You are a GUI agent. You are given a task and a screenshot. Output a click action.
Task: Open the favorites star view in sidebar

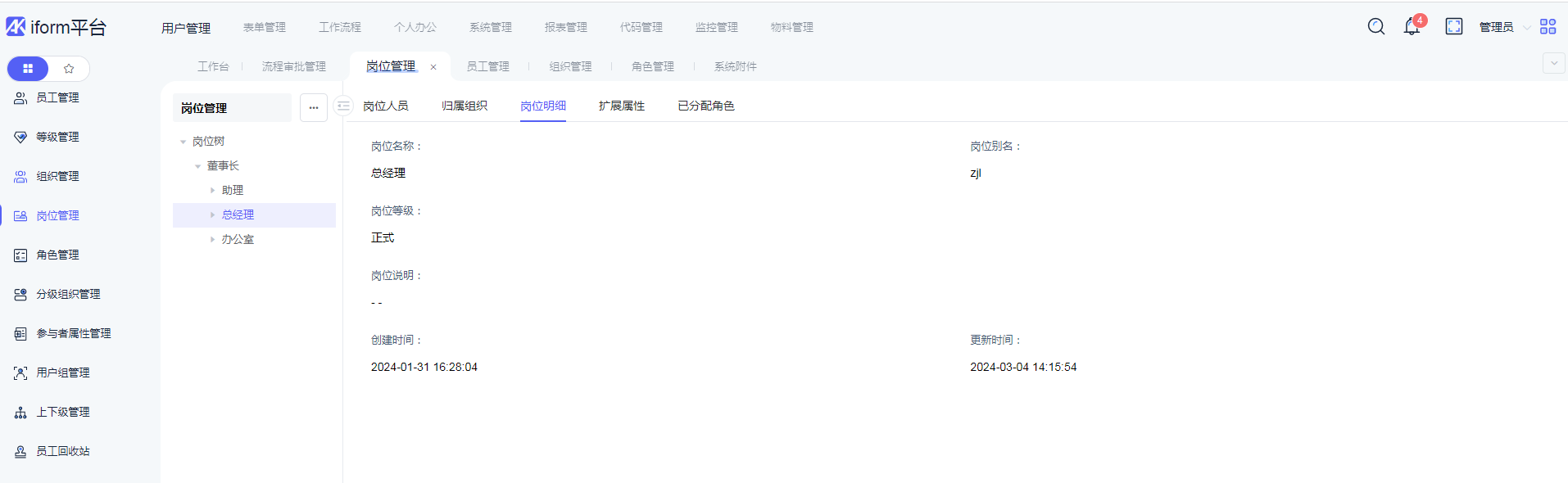(69, 69)
